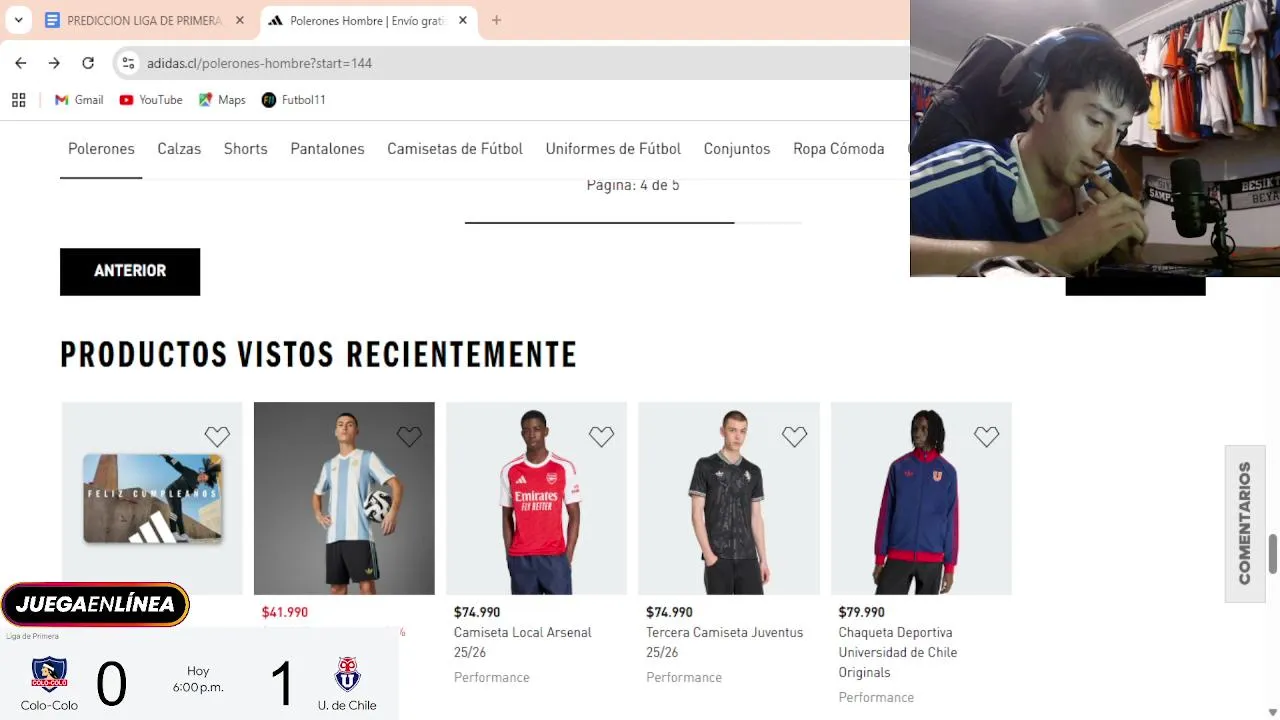1280x720 pixels.
Task: Reload the page with refresh icon
Action: tap(88, 63)
